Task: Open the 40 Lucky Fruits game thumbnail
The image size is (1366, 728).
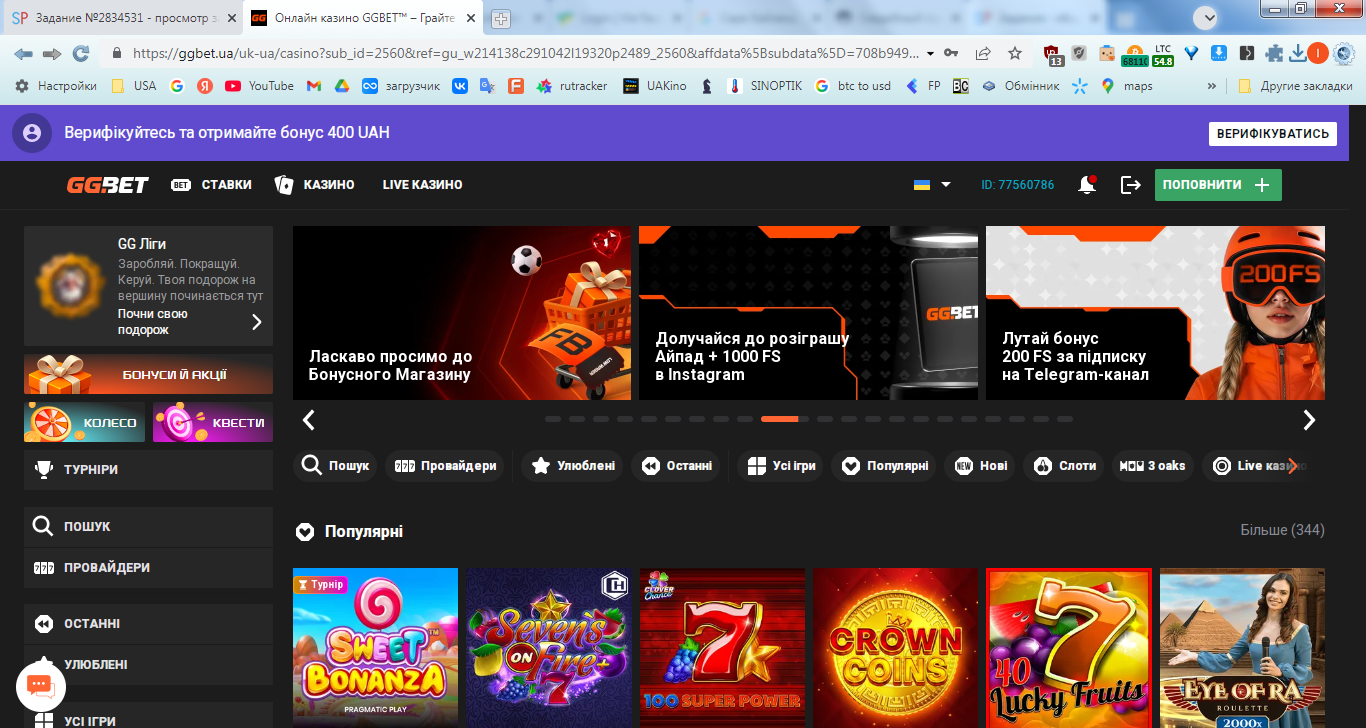Action: pyautogui.click(x=1069, y=648)
